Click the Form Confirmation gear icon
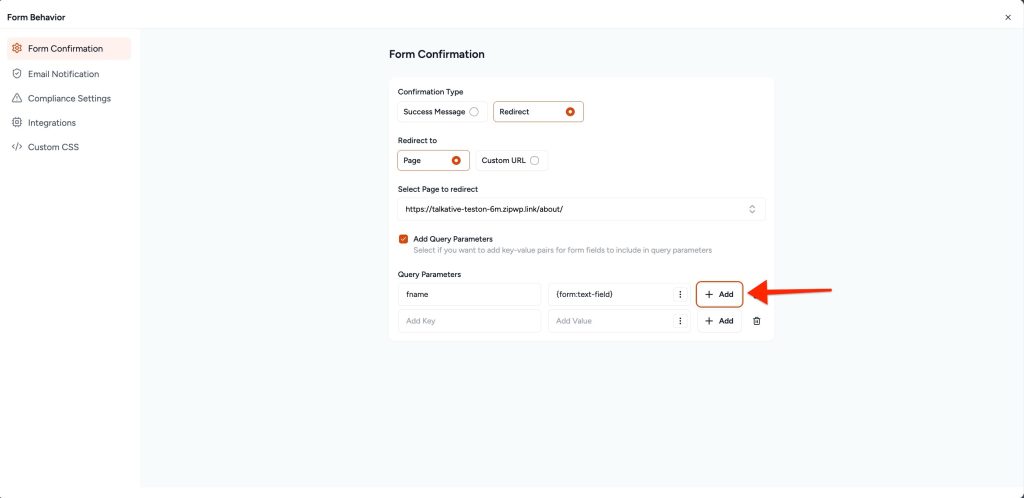1024x498 pixels. [17, 49]
